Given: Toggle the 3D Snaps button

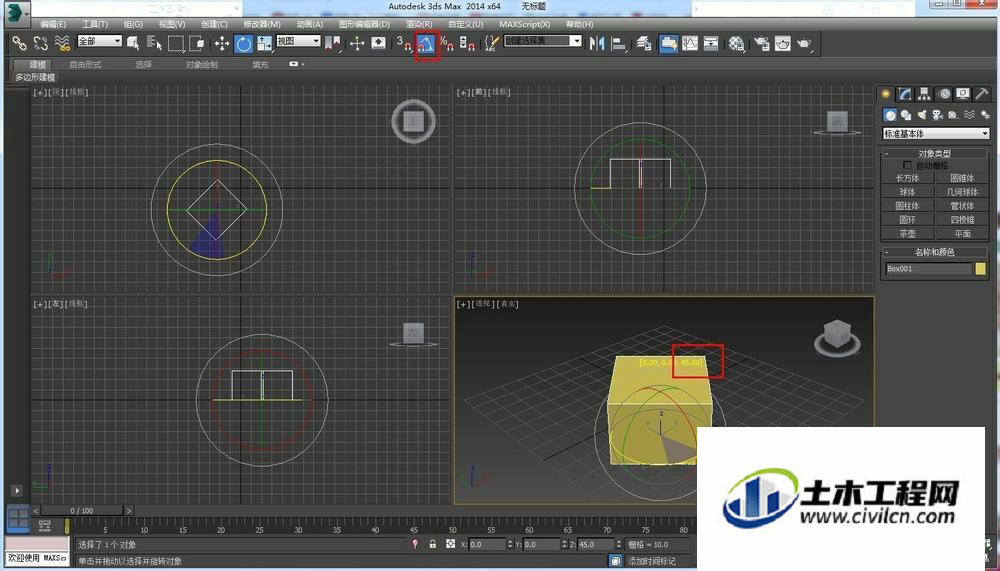Looking at the screenshot, I should point(404,43).
